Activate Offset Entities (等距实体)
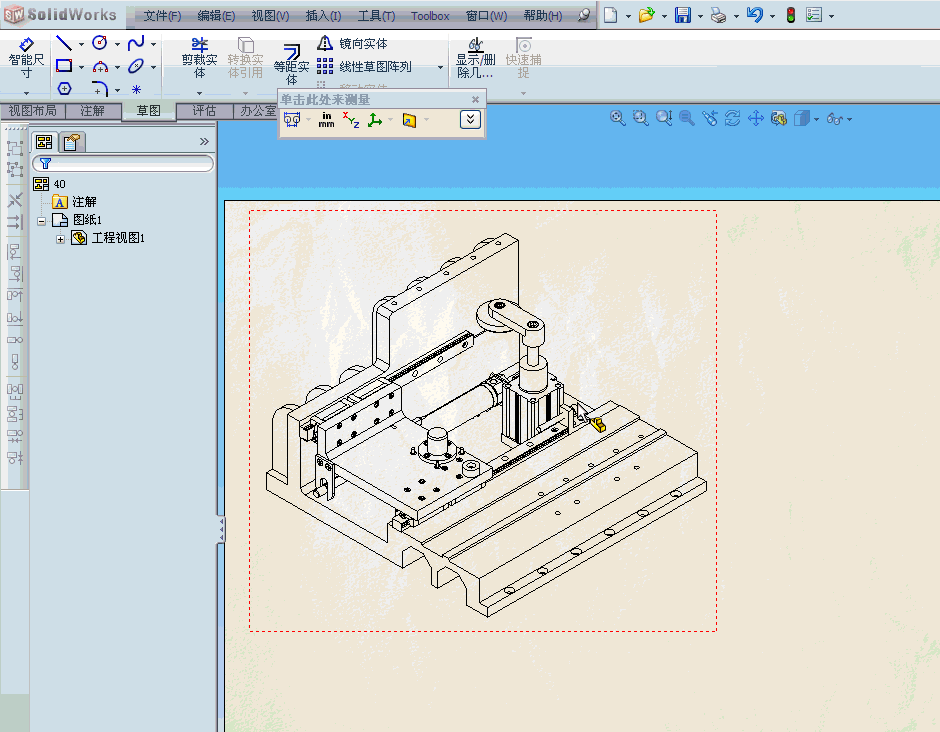Image resolution: width=940 pixels, height=732 pixels. [x=291, y=64]
